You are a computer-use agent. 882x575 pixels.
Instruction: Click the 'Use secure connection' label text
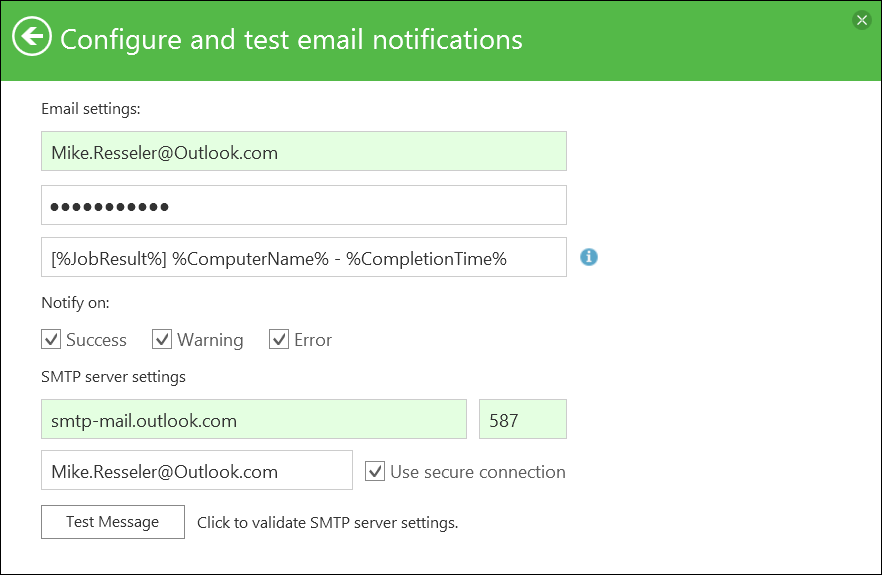[x=478, y=472]
